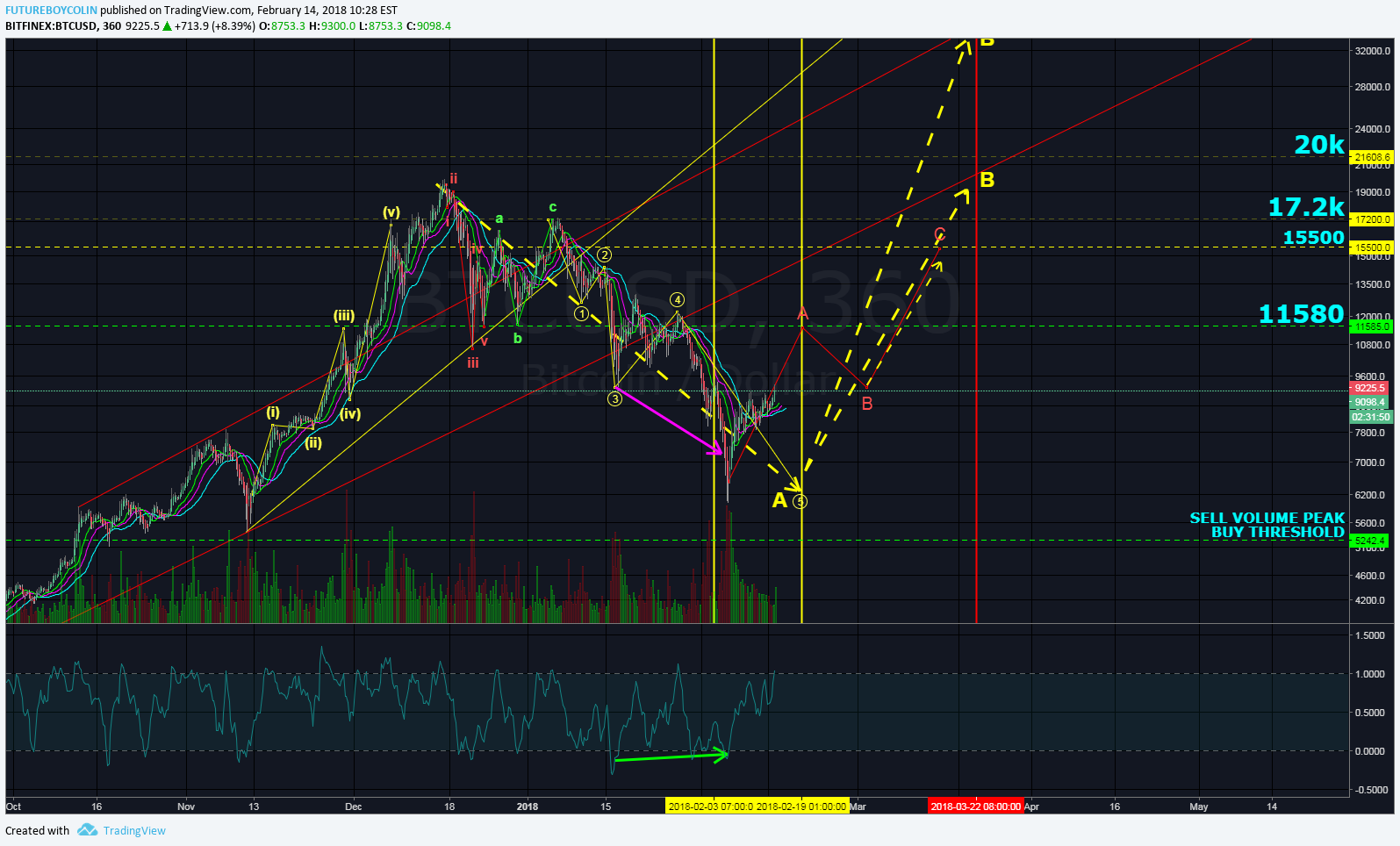
Task: Select the 21608.6 price axis label
Action: coord(1372,157)
